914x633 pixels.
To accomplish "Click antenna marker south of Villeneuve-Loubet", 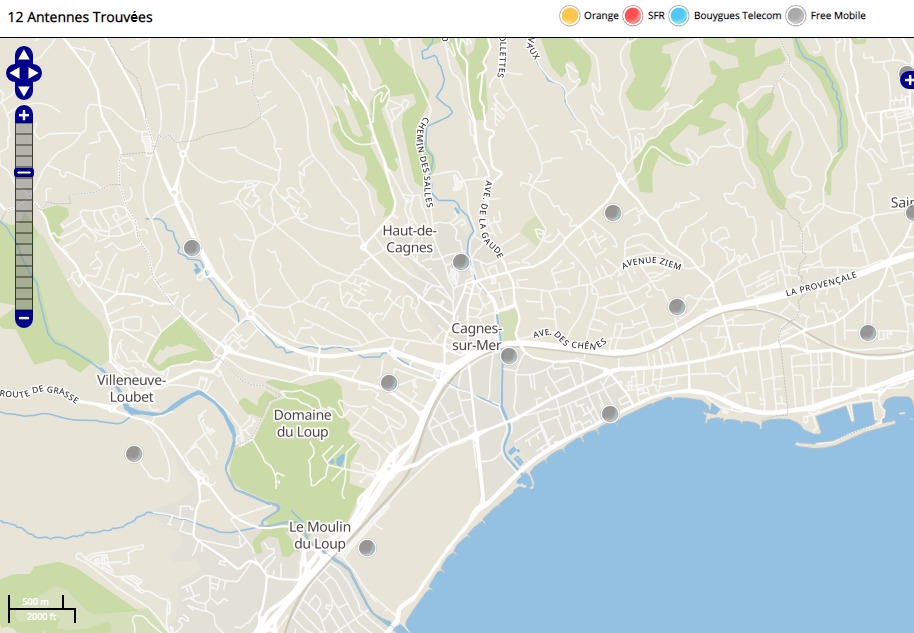I will pyautogui.click(x=134, y=454).
